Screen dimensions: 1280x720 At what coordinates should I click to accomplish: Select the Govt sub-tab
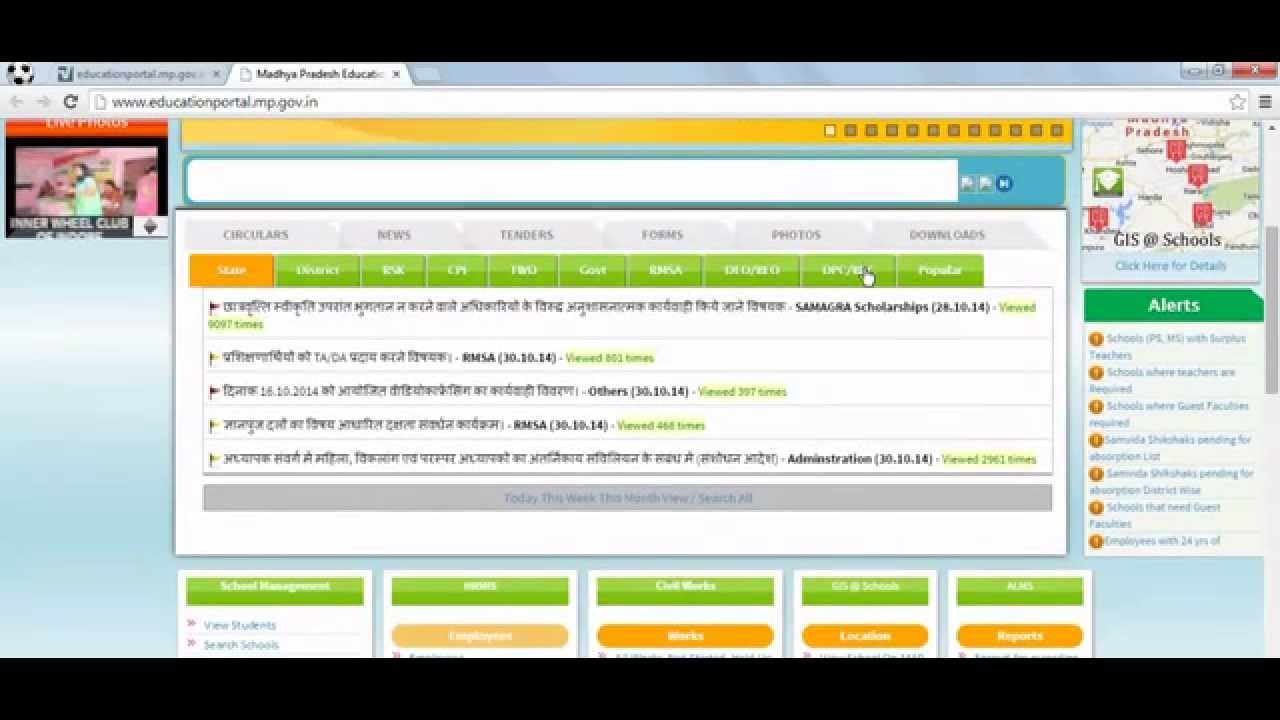point(593,270)
